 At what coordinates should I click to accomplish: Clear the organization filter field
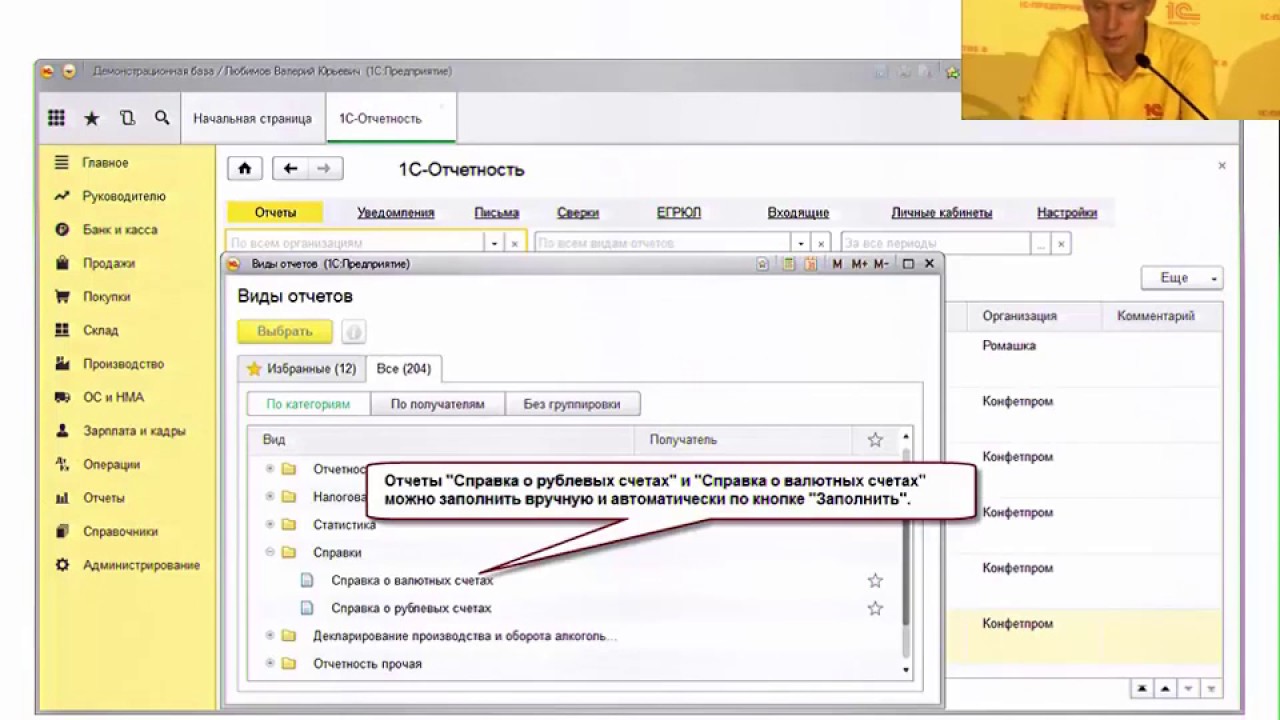pyautogui.click(x=515, y=243)
